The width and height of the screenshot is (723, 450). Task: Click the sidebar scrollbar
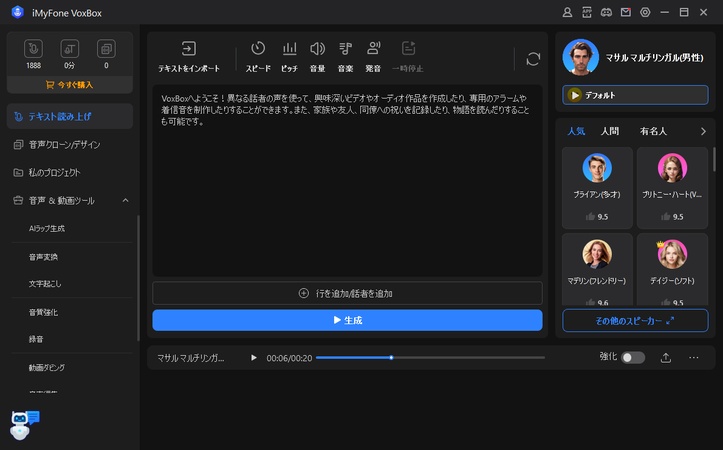pos(138,278)
